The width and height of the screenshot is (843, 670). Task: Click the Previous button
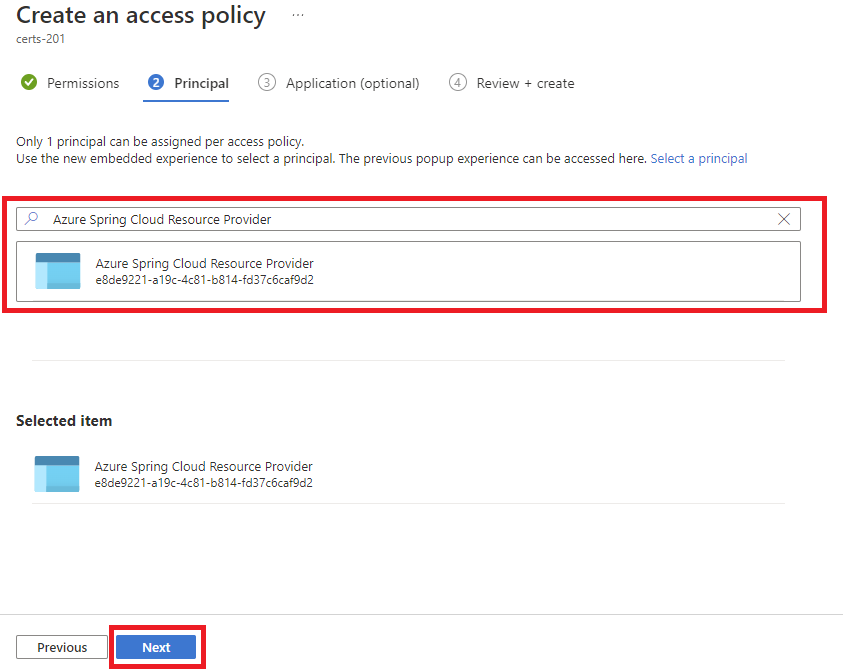[61, 647]
